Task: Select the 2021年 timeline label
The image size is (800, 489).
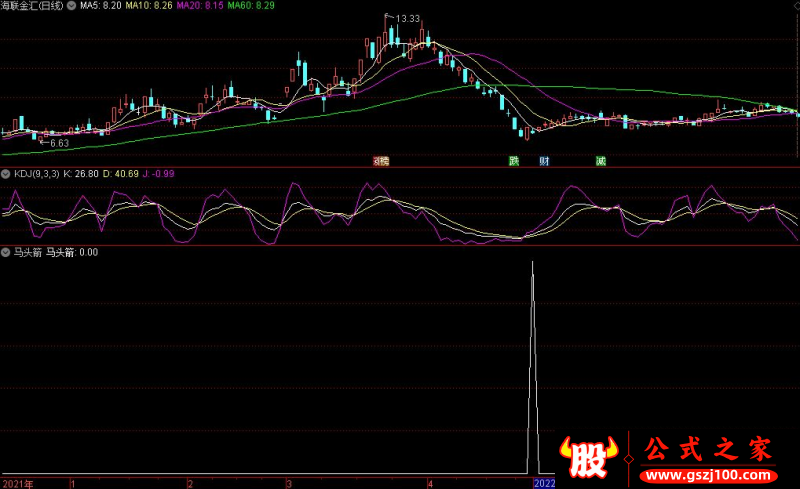Action: coord(18,483)
